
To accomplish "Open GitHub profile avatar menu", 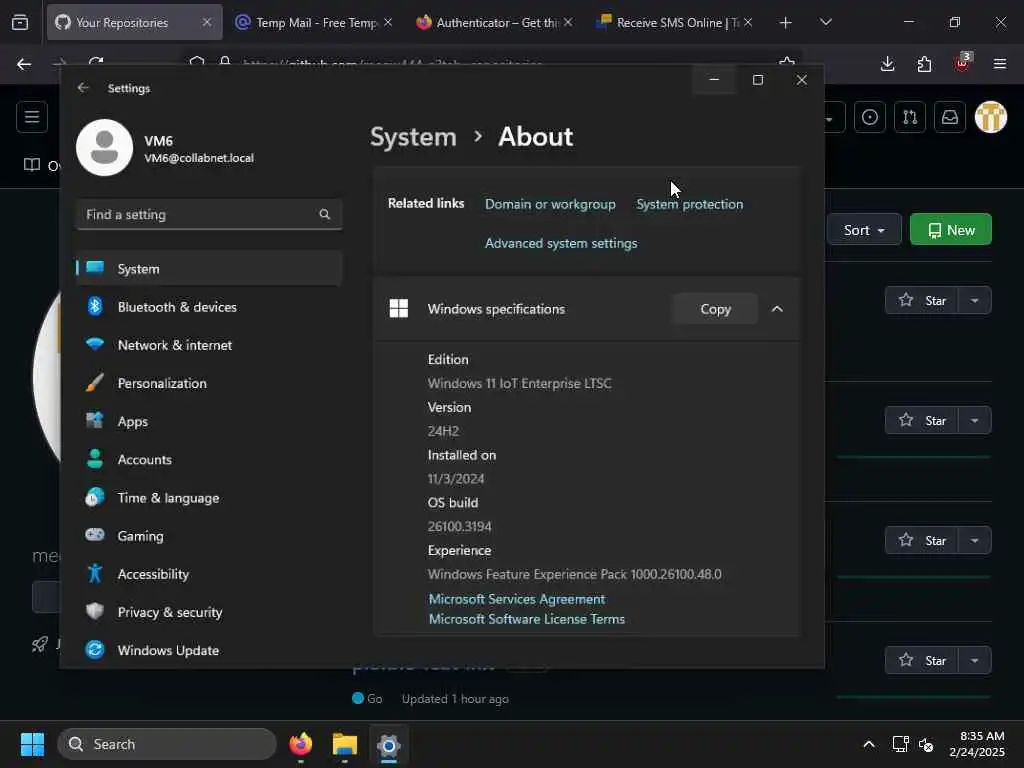I will coord(991,117).
